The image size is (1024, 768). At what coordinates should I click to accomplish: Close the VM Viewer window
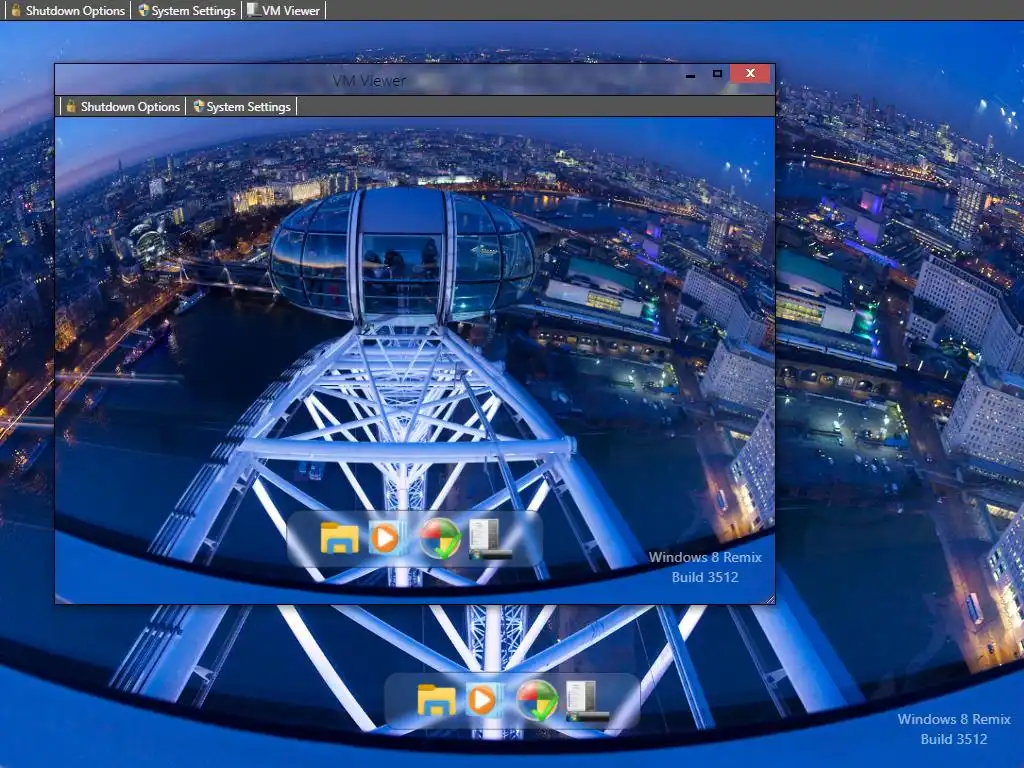click(750, 74)
